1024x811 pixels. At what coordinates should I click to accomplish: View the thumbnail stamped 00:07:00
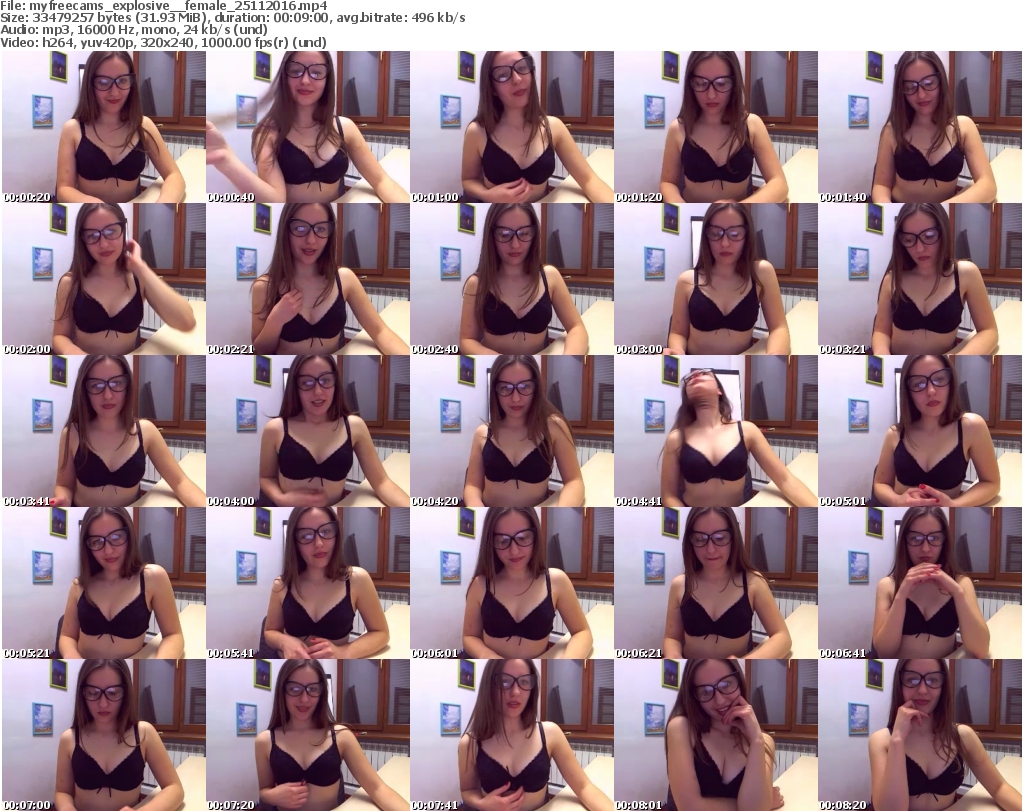[104, 735]
